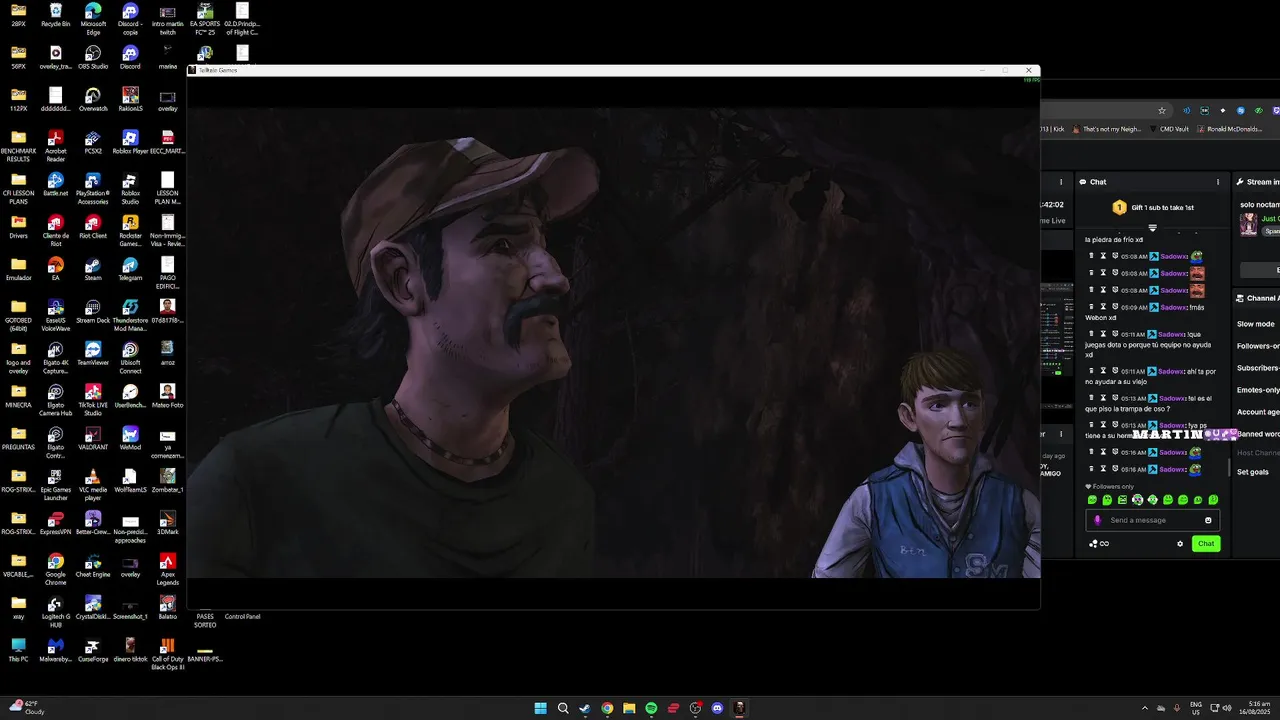Launch Riot Client from the desktop

pyautogui.click(x=93, y=226)
